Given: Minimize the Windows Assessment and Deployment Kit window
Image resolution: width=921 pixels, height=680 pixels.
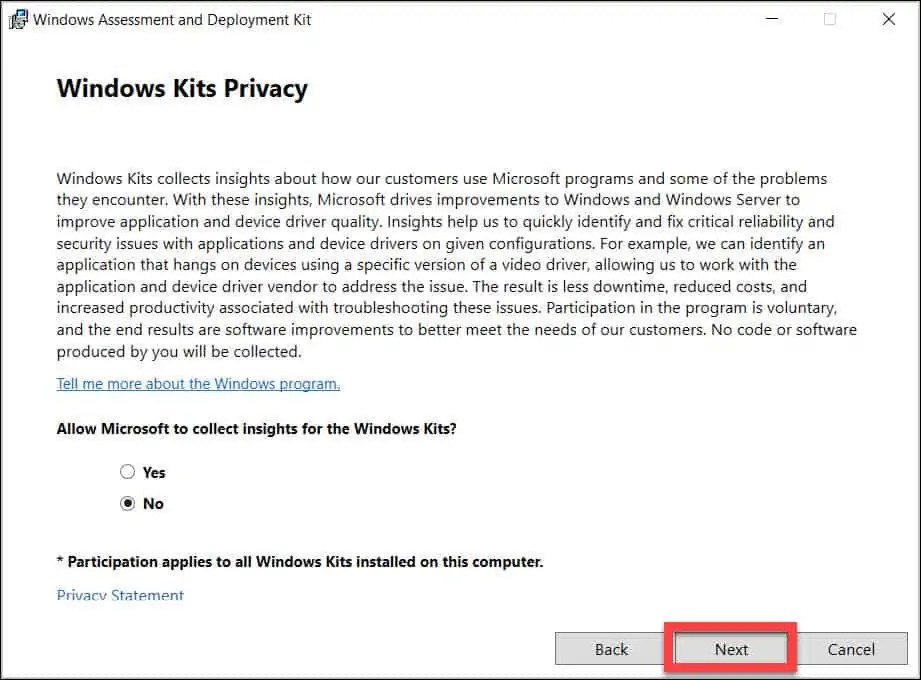Looking at the screenshot, I should point(772,18).
